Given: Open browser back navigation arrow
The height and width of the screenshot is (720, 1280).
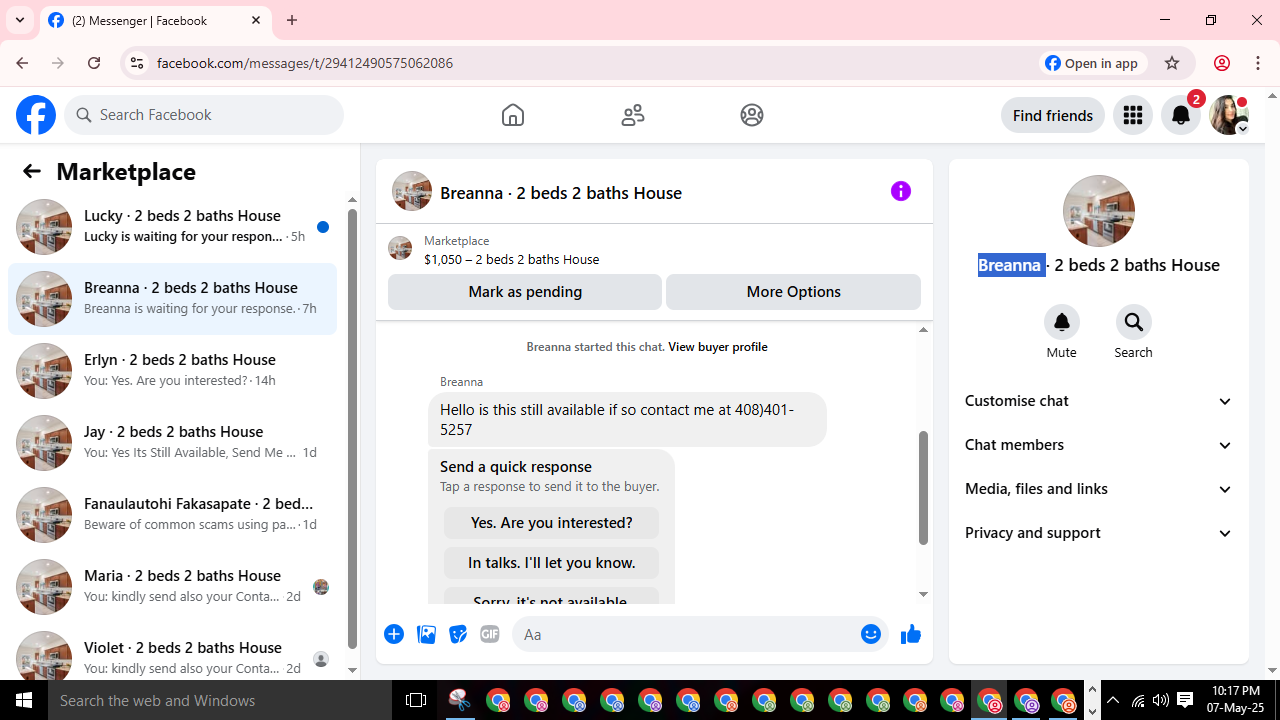Looking at the screenshot, I should 22,63.
